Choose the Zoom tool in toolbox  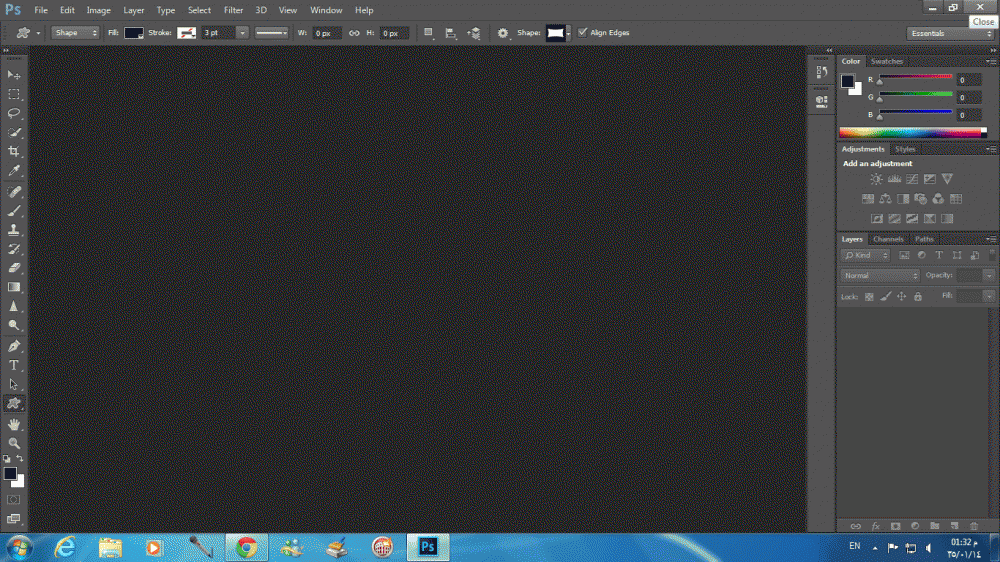(x=14, y=443)
